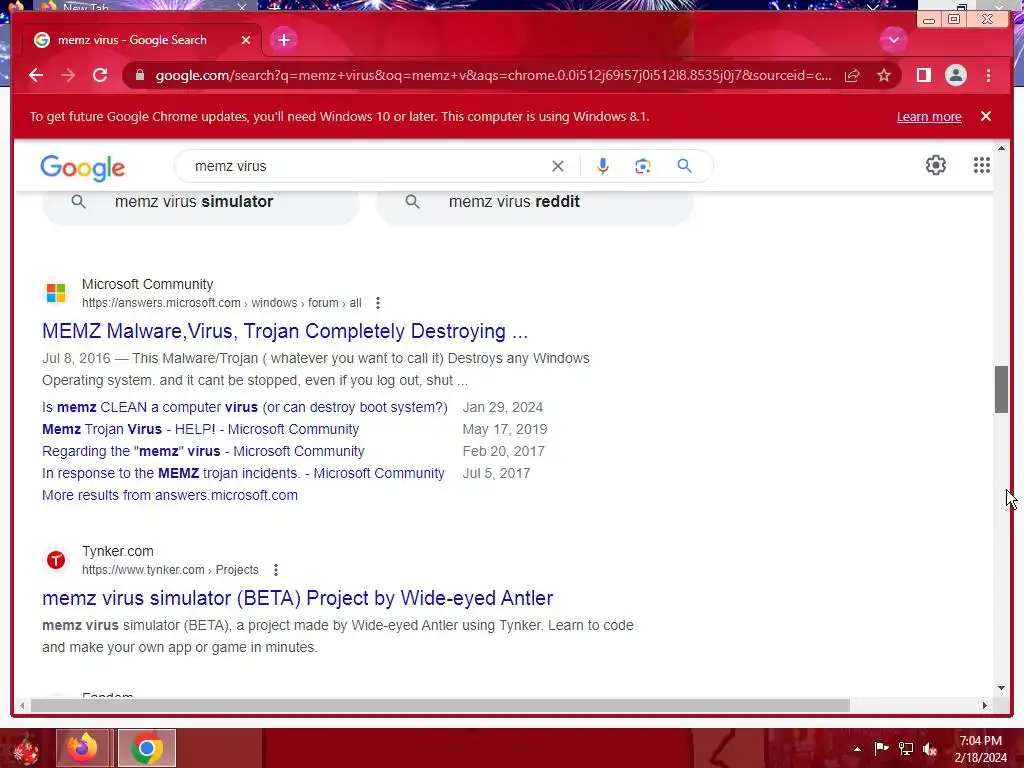1024x768 pixels.
Task: Clear the search box text
Action: [x=557, y=166]
